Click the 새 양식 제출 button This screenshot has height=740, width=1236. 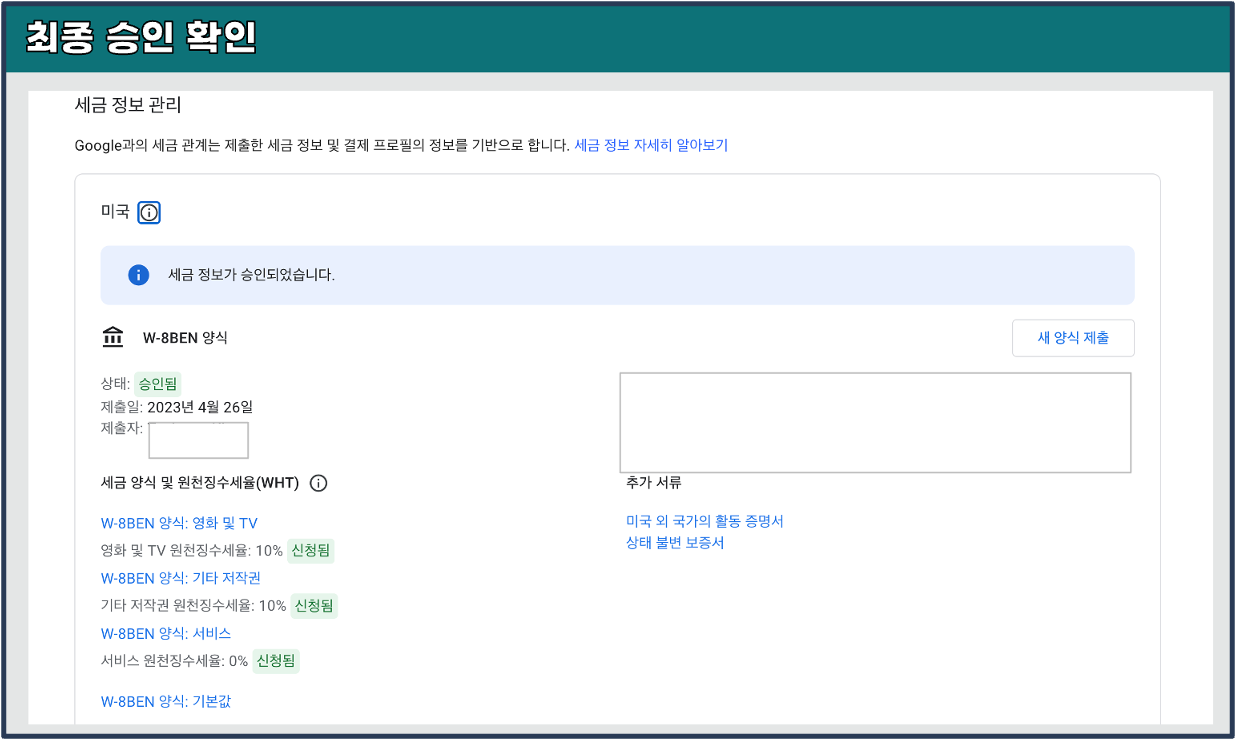pos(1073,337)
